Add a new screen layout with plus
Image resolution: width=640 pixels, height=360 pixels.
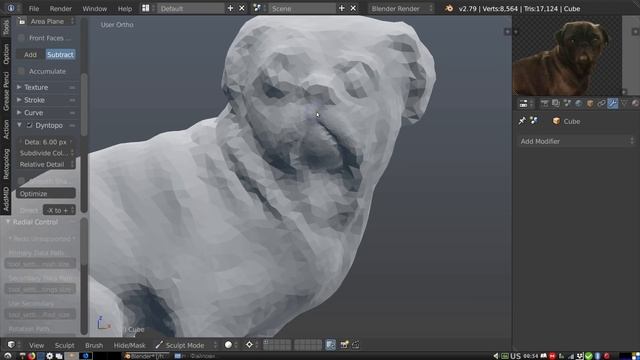tap(230, 8)
